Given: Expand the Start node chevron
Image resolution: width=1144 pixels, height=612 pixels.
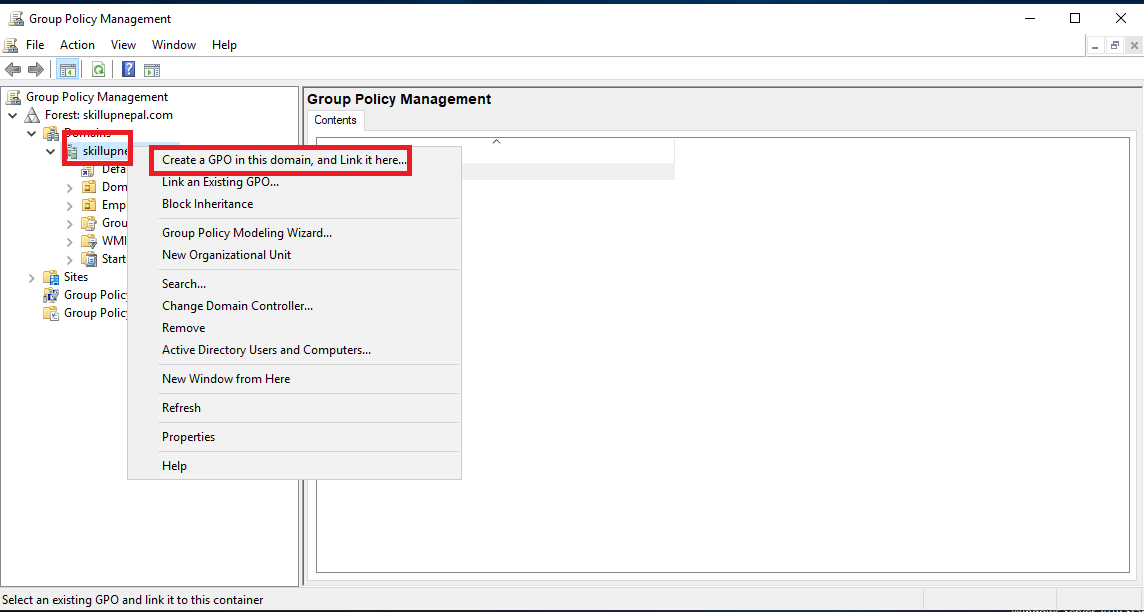Looking at the screenshot, I should (69, 260).
